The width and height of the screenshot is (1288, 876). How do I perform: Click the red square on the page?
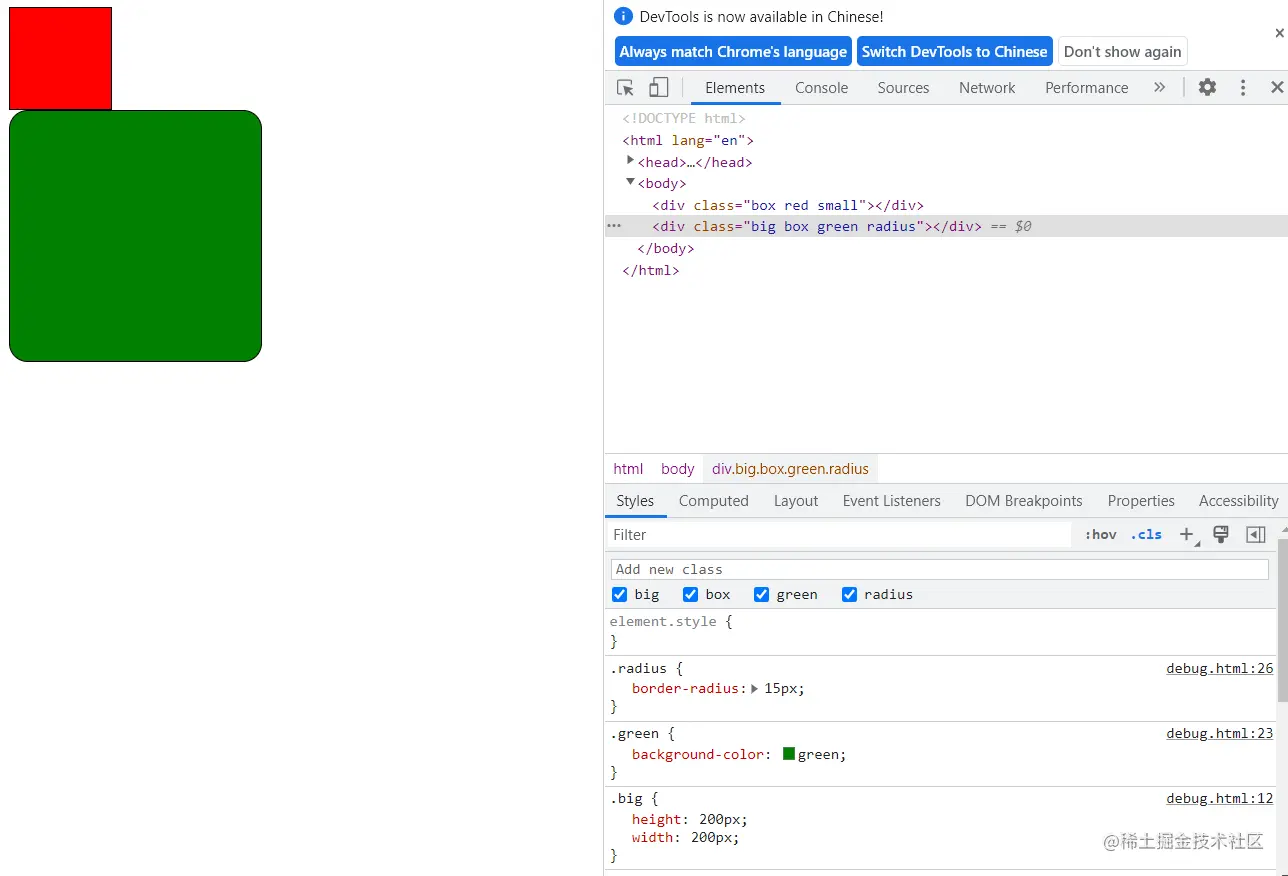pos(60,58)
